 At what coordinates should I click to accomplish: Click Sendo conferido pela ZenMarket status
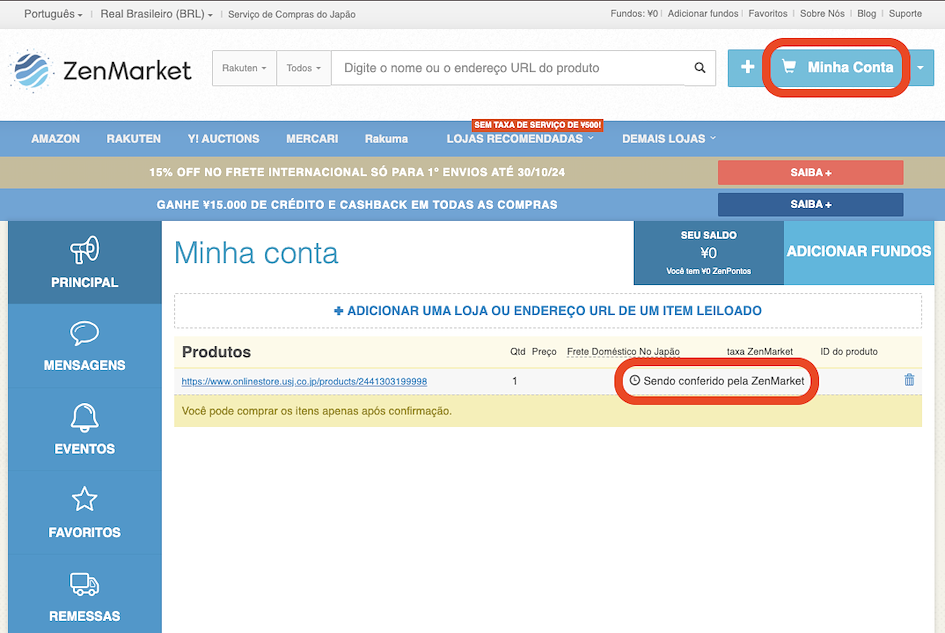[724, 381]
